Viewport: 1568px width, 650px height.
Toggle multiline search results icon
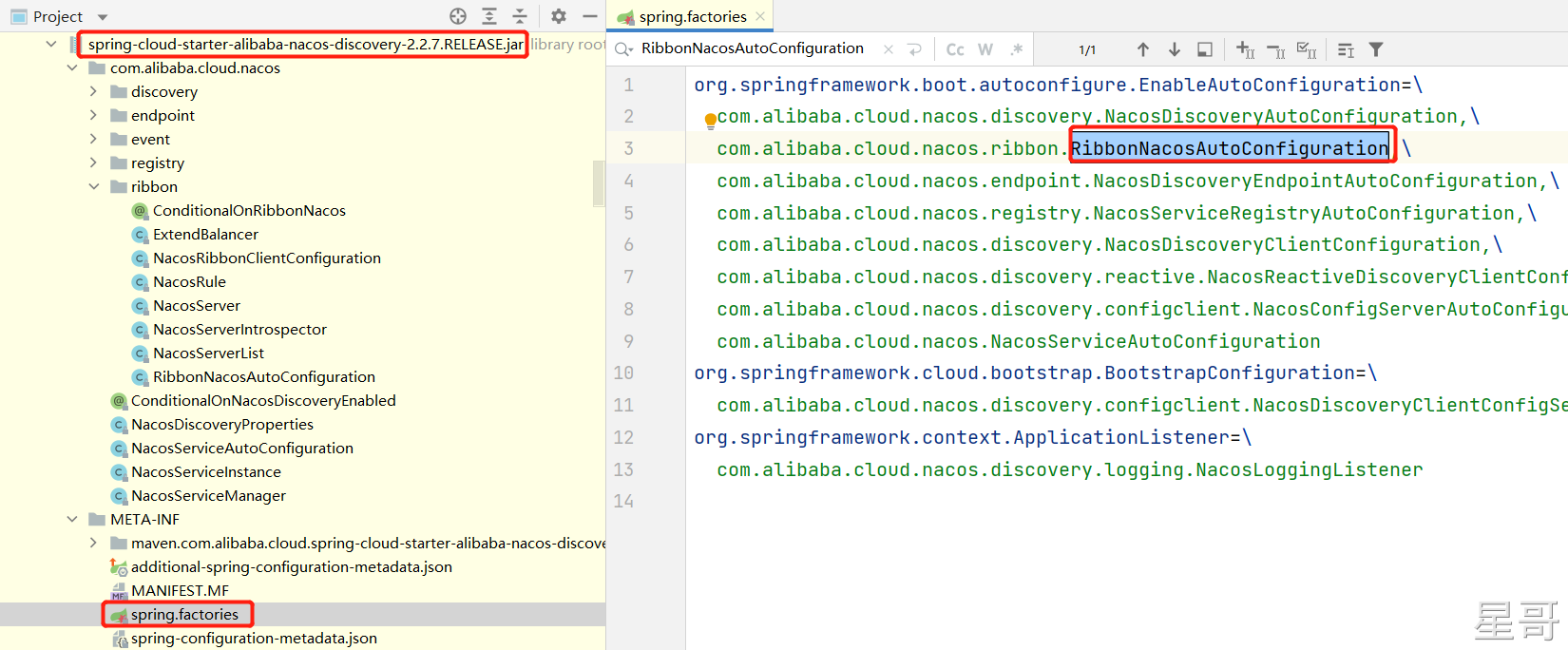click(1346, 50)
